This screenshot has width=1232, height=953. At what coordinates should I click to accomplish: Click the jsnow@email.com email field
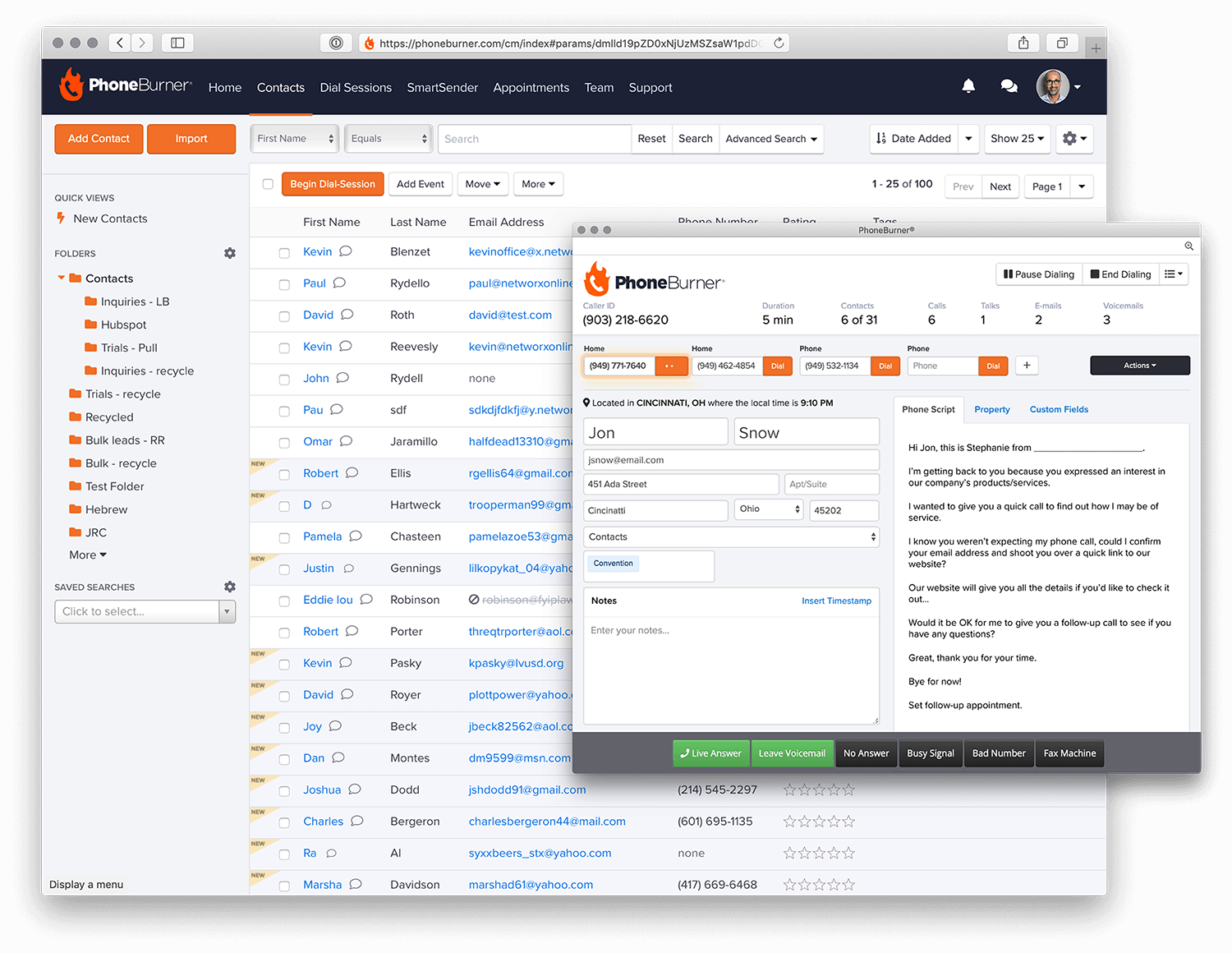[731, 460]
